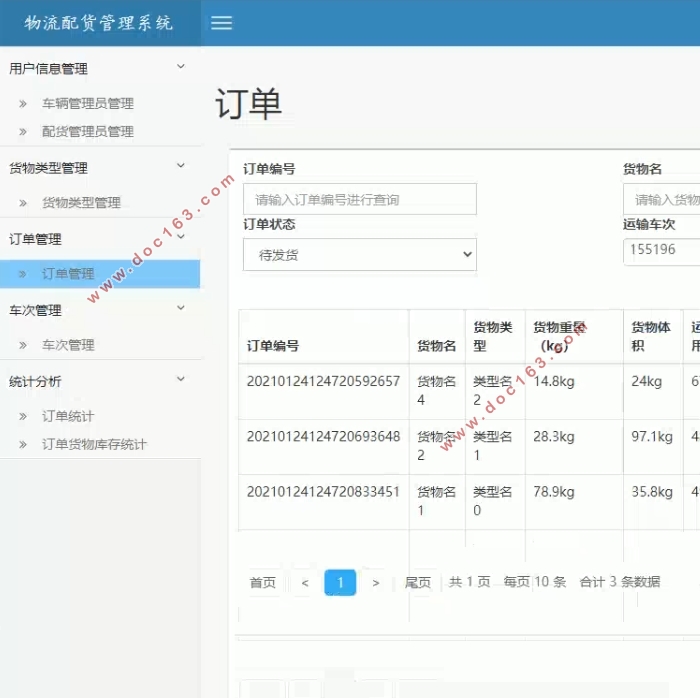700x698 pixels.
Task: Click the 合计 3 条数据 total text
Action: pos(620,582)
